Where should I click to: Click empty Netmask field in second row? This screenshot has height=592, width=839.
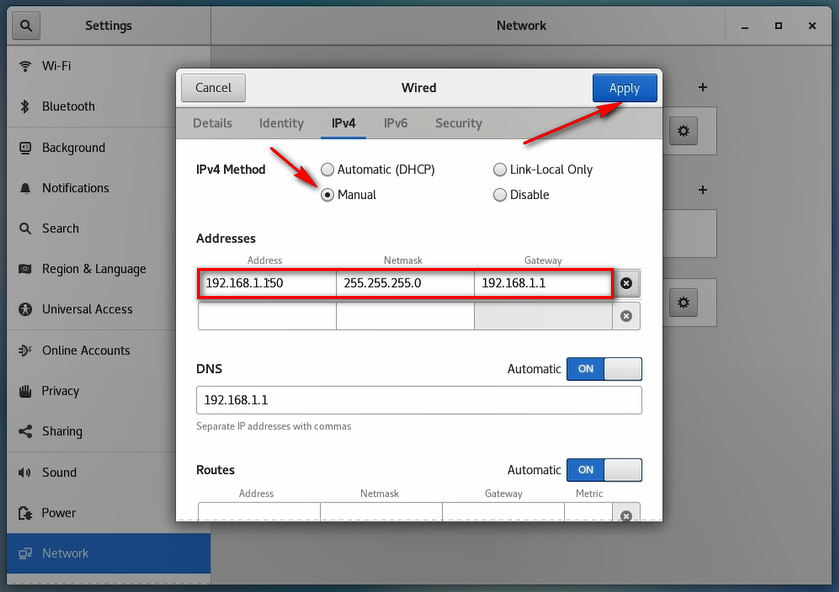405,316
